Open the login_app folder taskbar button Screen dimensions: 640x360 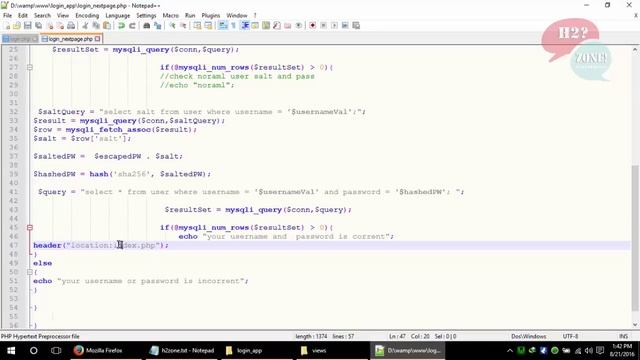click(x=249, y=351)
